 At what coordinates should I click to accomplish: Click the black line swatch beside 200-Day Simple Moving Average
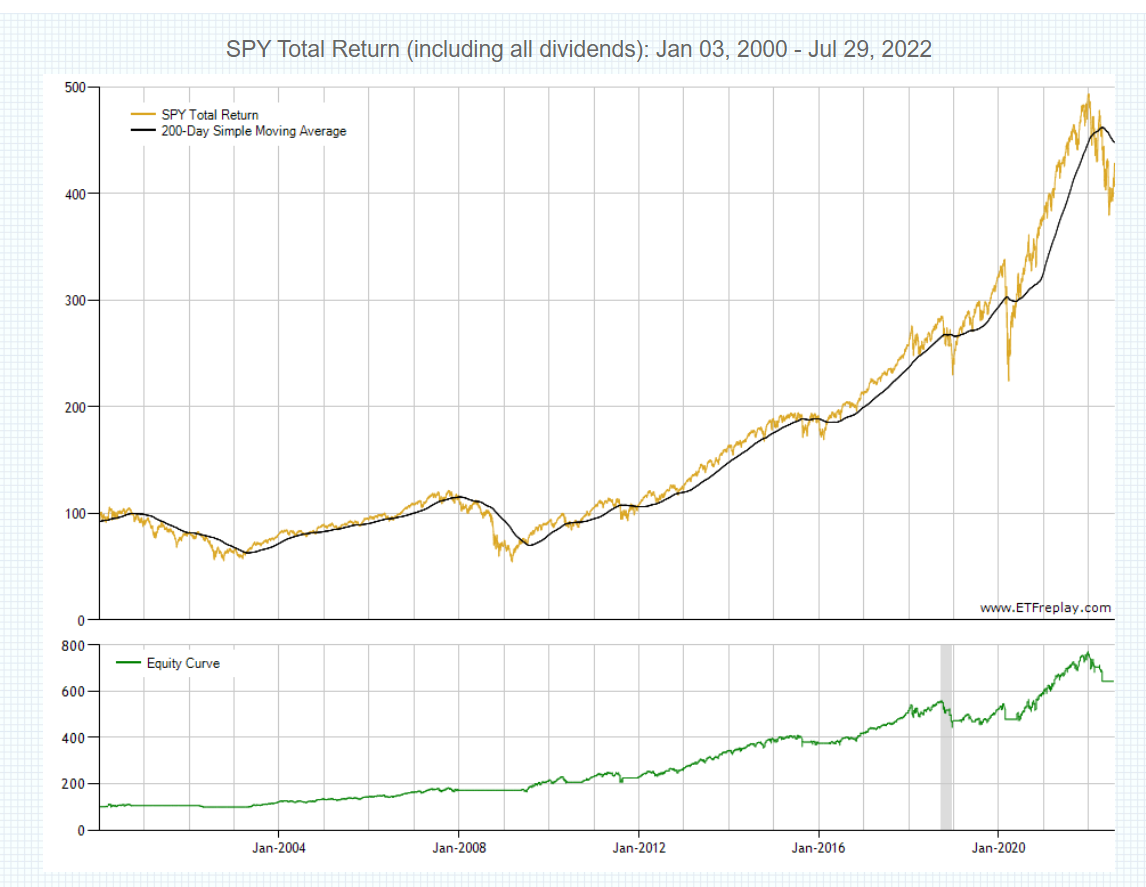click(143, 131)
